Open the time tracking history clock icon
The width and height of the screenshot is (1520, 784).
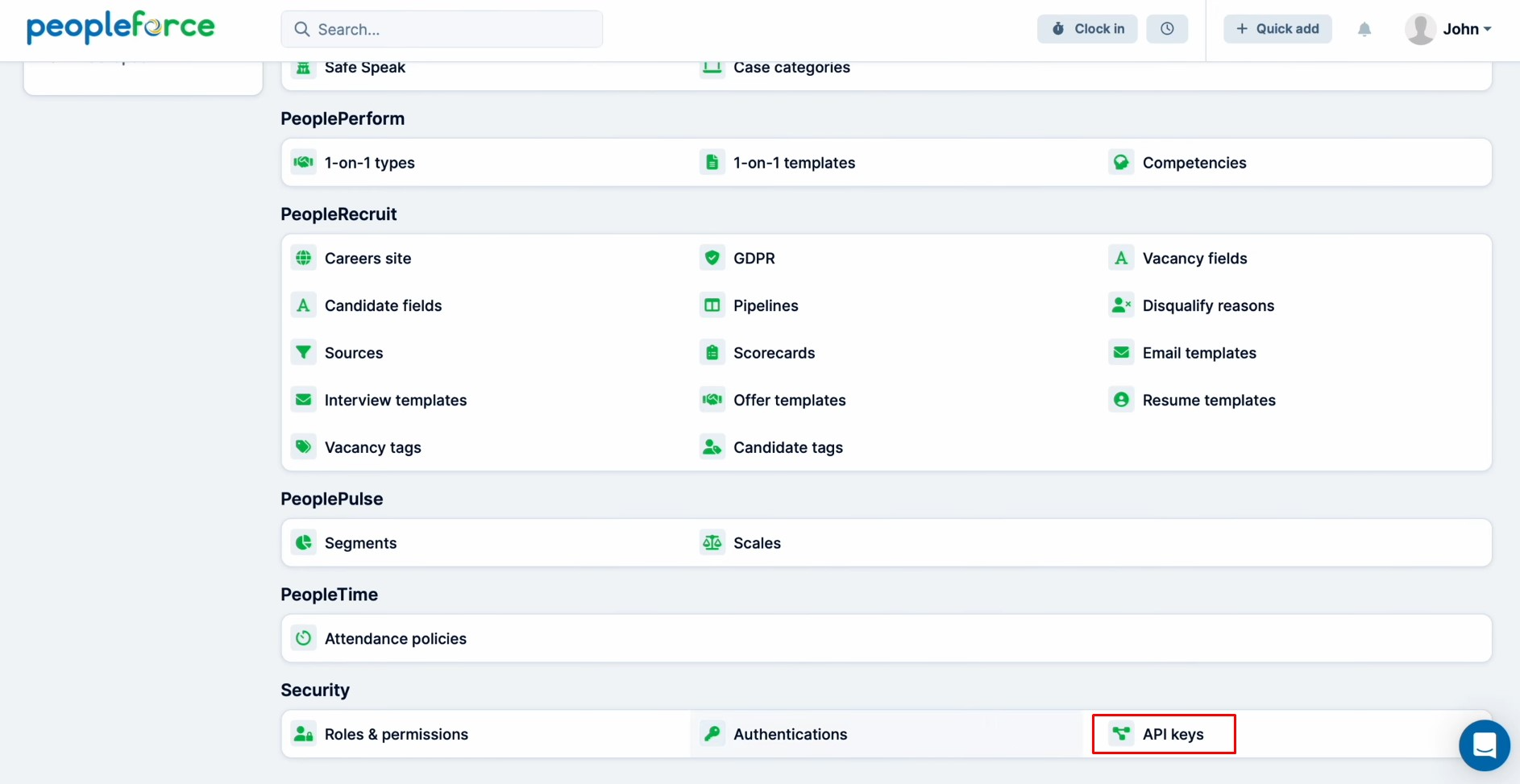pos(1167,28)
